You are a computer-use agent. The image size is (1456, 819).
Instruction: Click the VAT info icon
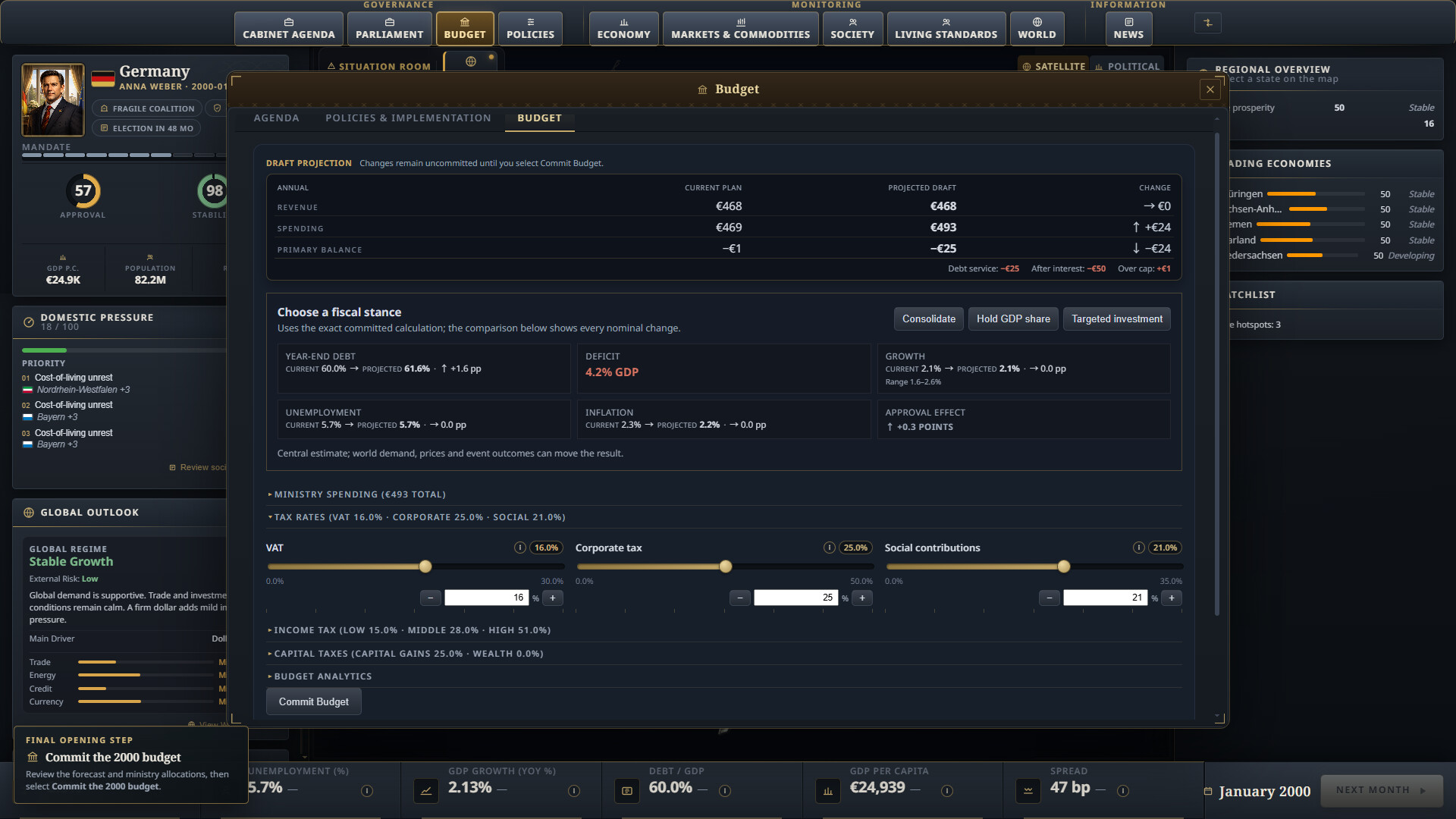[x=520, y=548]
